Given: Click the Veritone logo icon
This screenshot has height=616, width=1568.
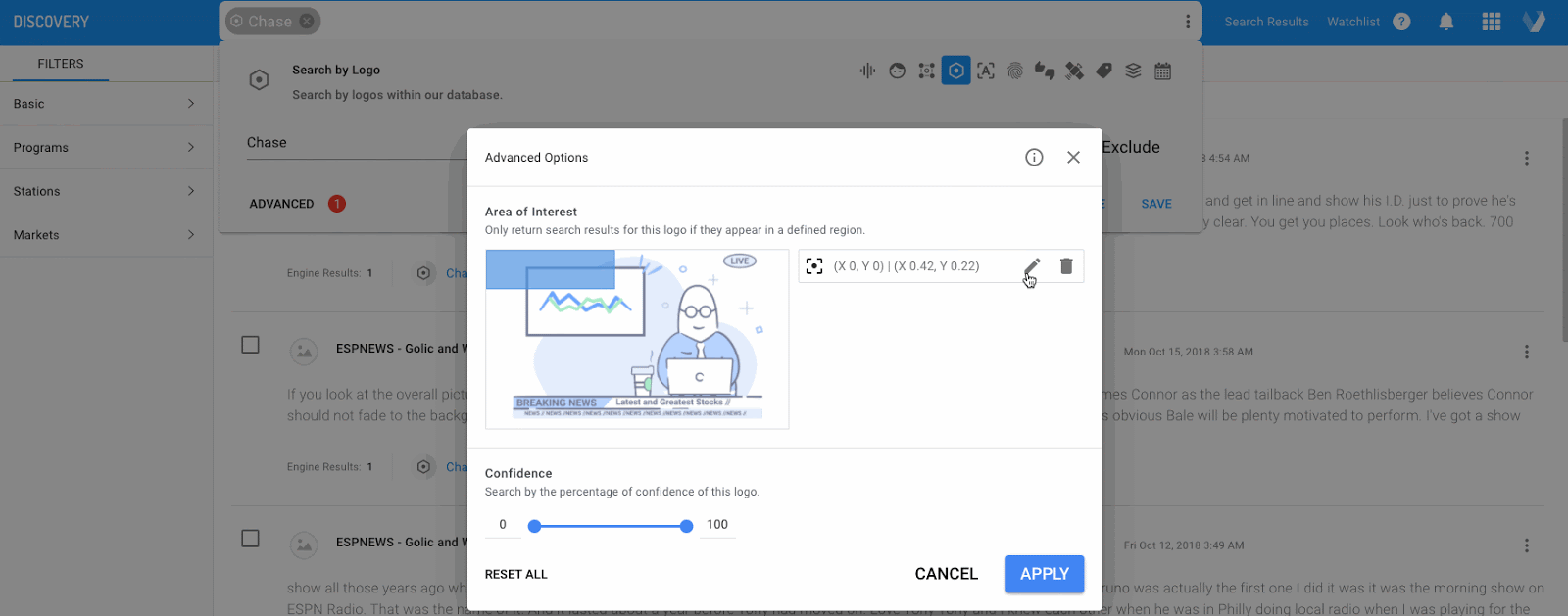Looking at the screenshot, I should point(1534,22).
